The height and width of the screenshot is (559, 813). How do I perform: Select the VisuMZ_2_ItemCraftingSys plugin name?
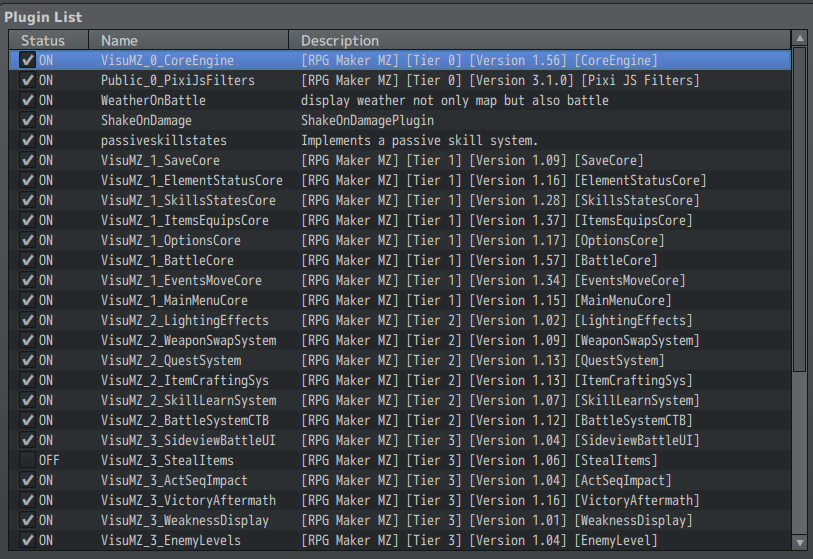[185, 381]
